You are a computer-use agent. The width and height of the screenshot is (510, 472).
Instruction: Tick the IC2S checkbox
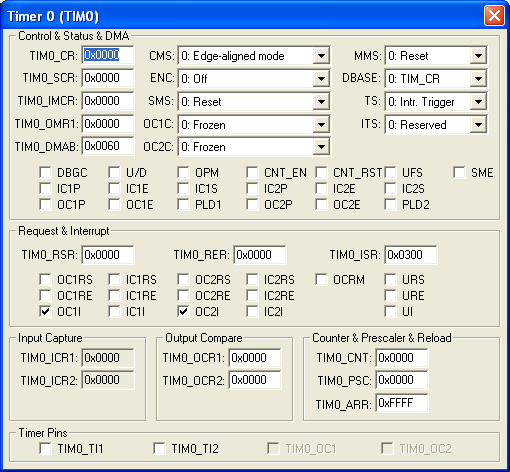tap(390, 189)
